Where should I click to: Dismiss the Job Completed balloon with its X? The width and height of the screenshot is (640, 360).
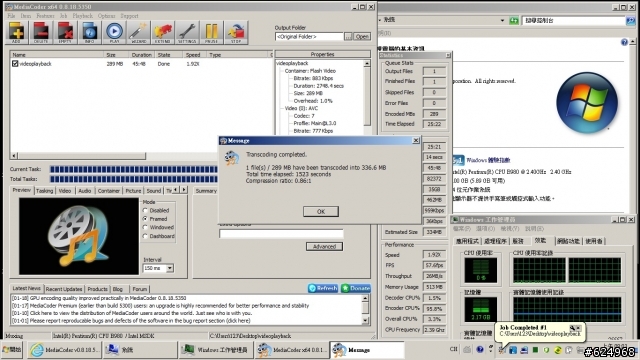(x=578, y=327)
